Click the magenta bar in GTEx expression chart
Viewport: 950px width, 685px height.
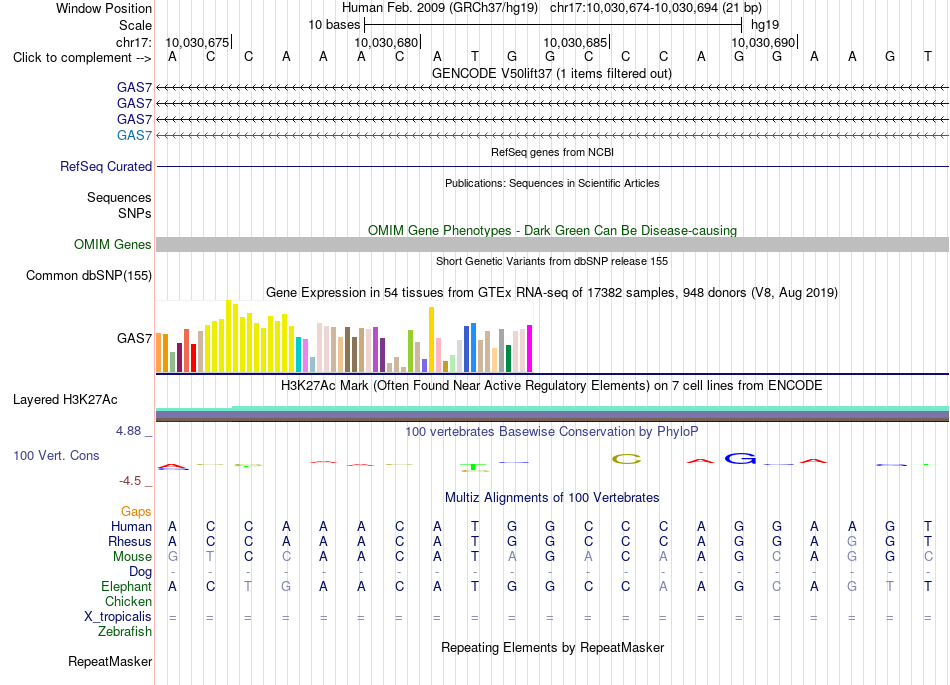point(530,348)
